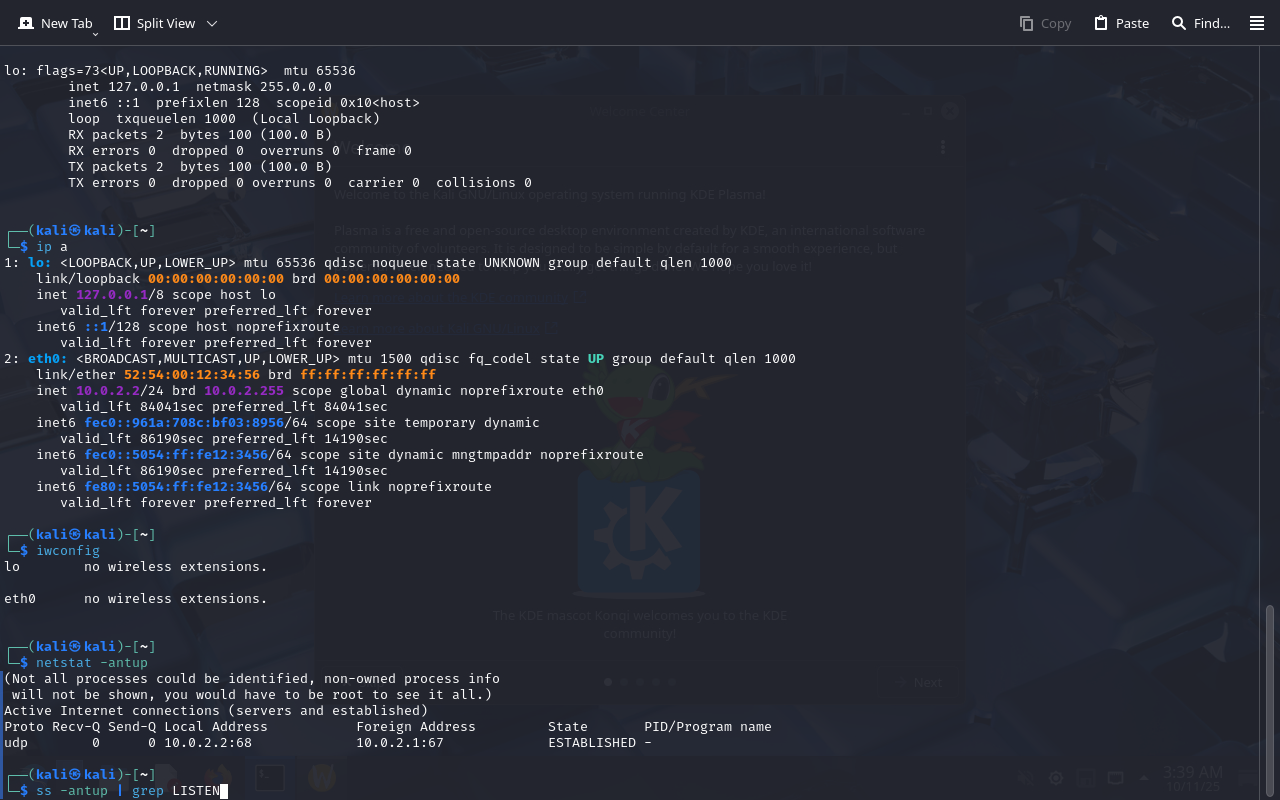Click the purple 127.0.0.1 address

point(112,295)
